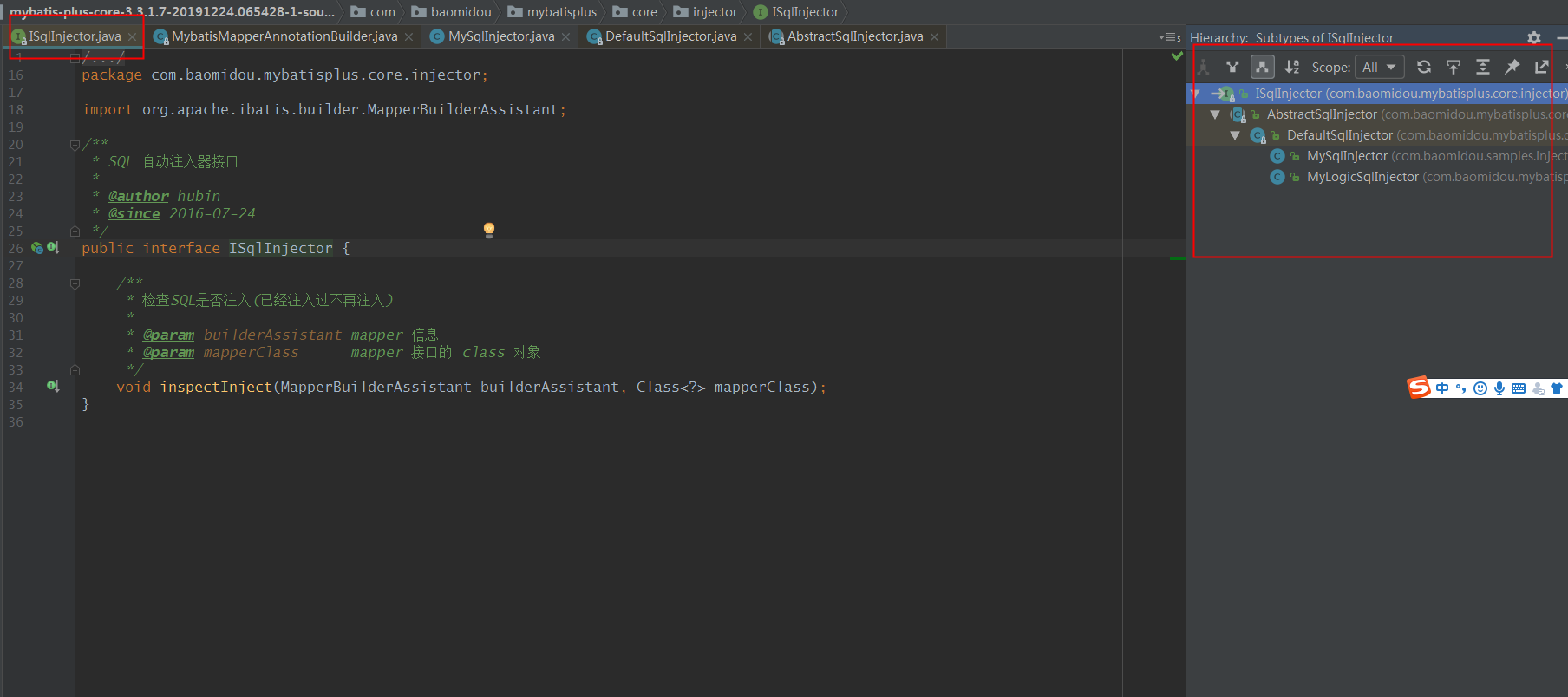Image resolution: width=1568 pixels, height=697 pixels.
Task: Close the MySqlInjector.java tab
Action: pos(566,36)
